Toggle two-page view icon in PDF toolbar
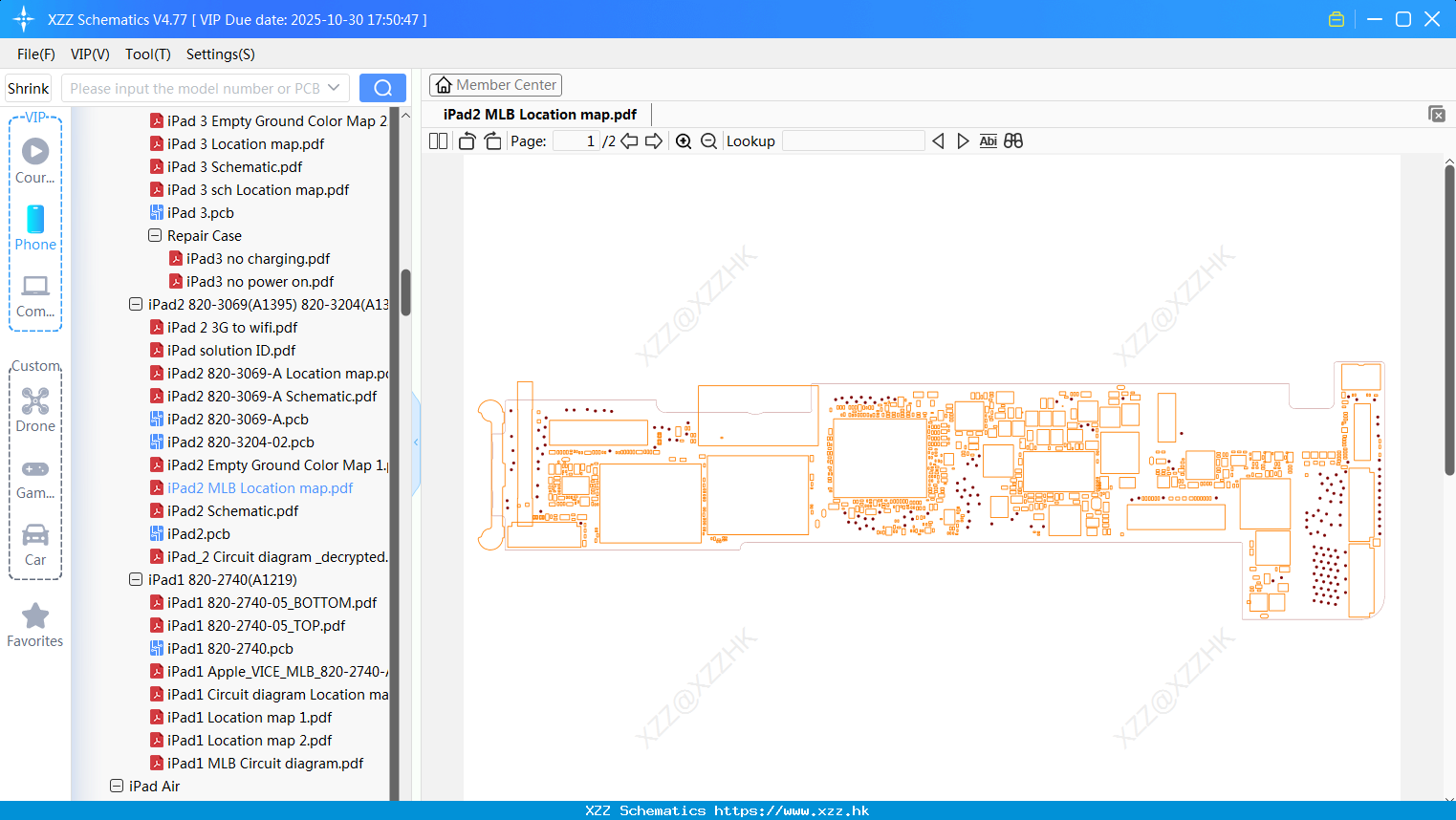 439,141
